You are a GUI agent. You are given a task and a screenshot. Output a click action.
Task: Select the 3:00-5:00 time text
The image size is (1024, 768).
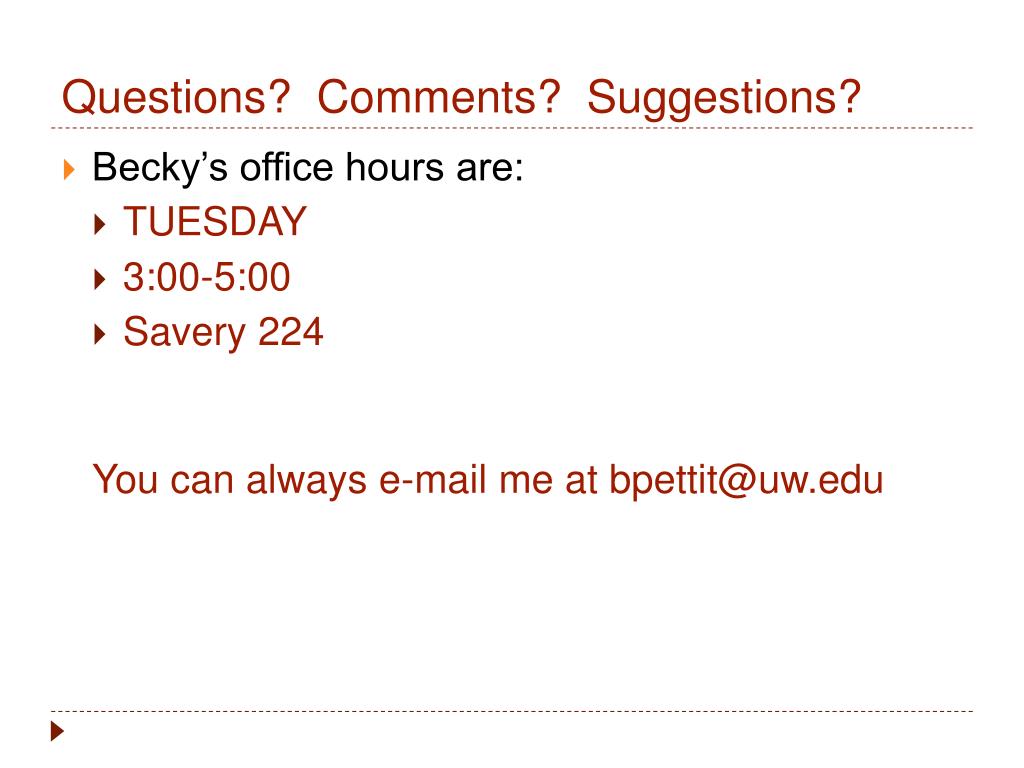(206, 277)
